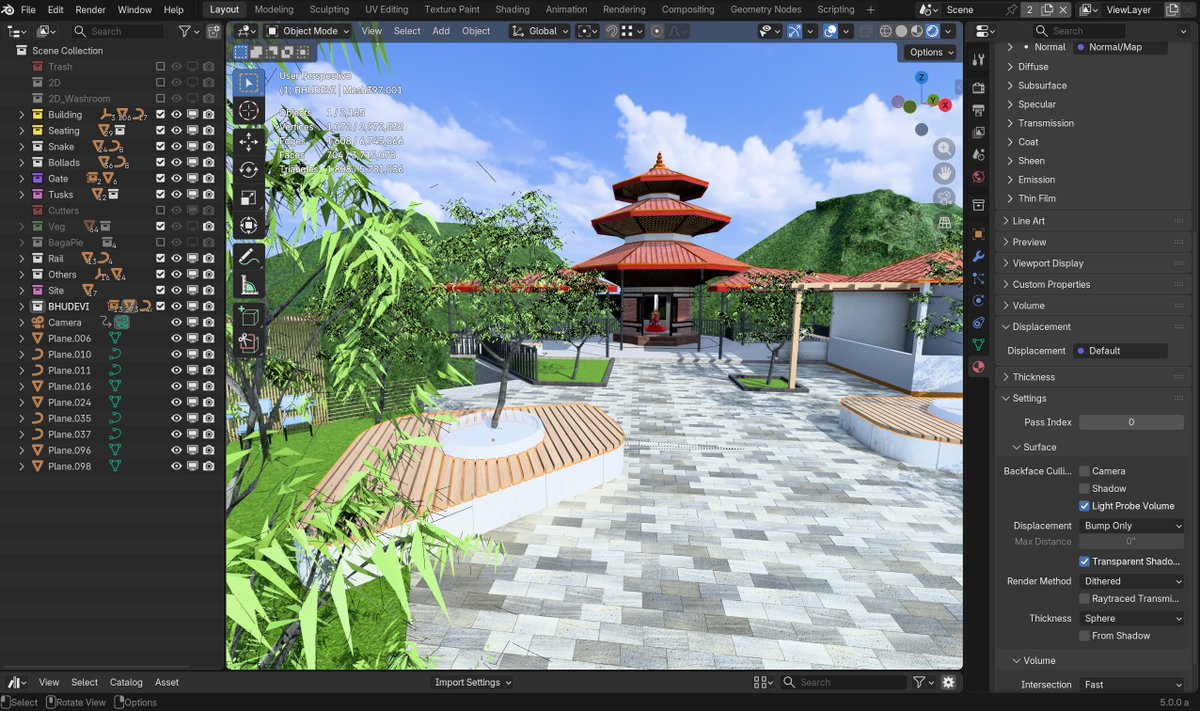Image resolution: width=1200 pixels, height=711 pixels.
Task: Select the Move tool in the viewport toolbar
Action: (248, 141)
